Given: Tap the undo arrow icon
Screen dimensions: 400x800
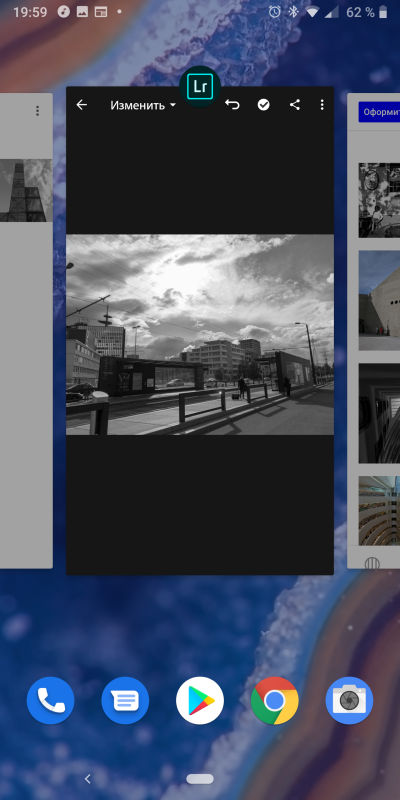Looking at the screenshot, I should 232,105.
